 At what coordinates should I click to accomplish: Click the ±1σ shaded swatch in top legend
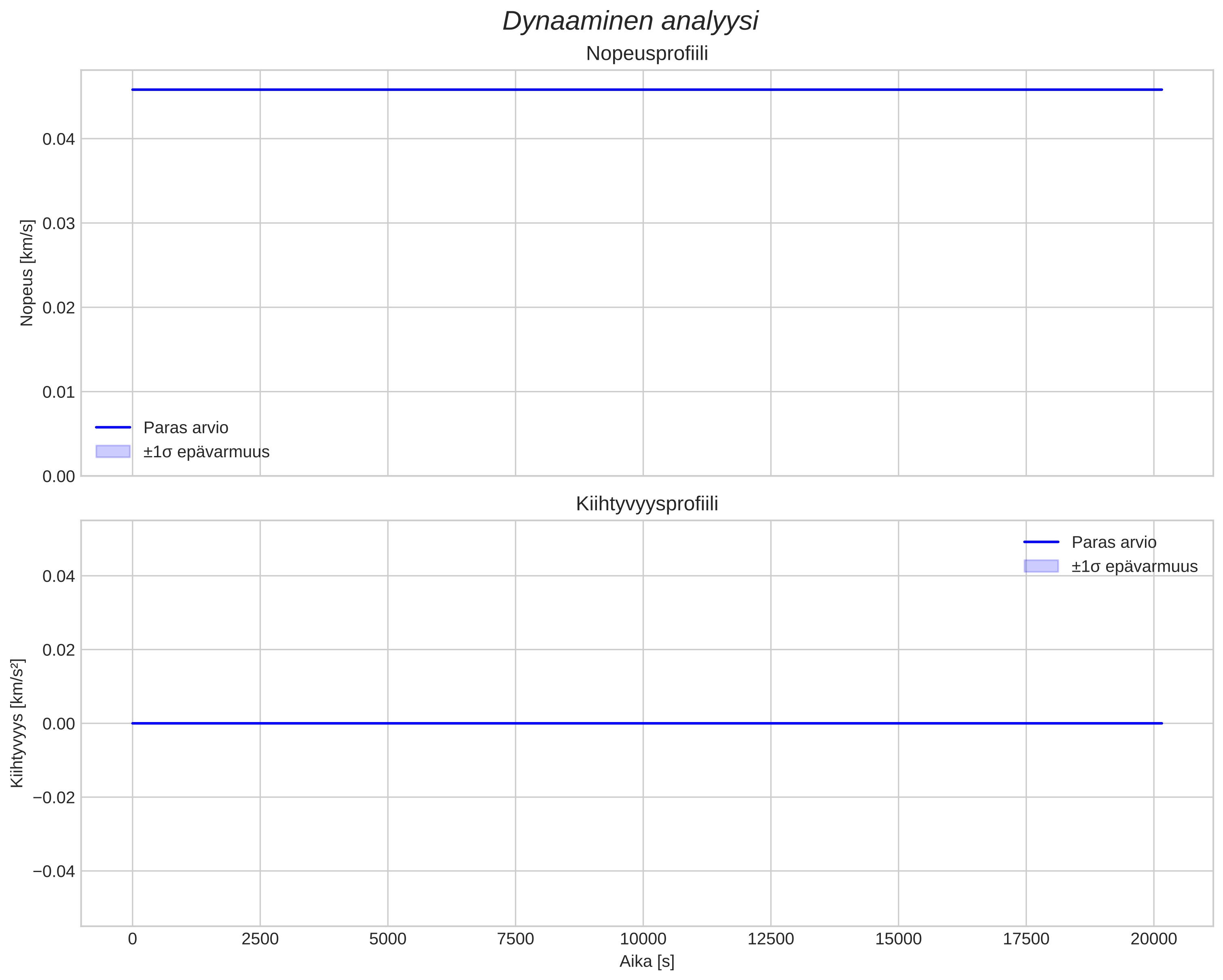[x=113, y=452]
